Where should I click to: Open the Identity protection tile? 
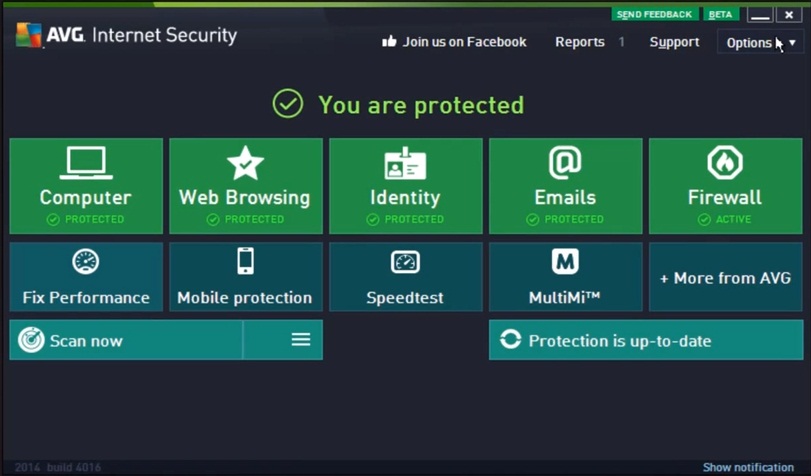coord(406,186)
